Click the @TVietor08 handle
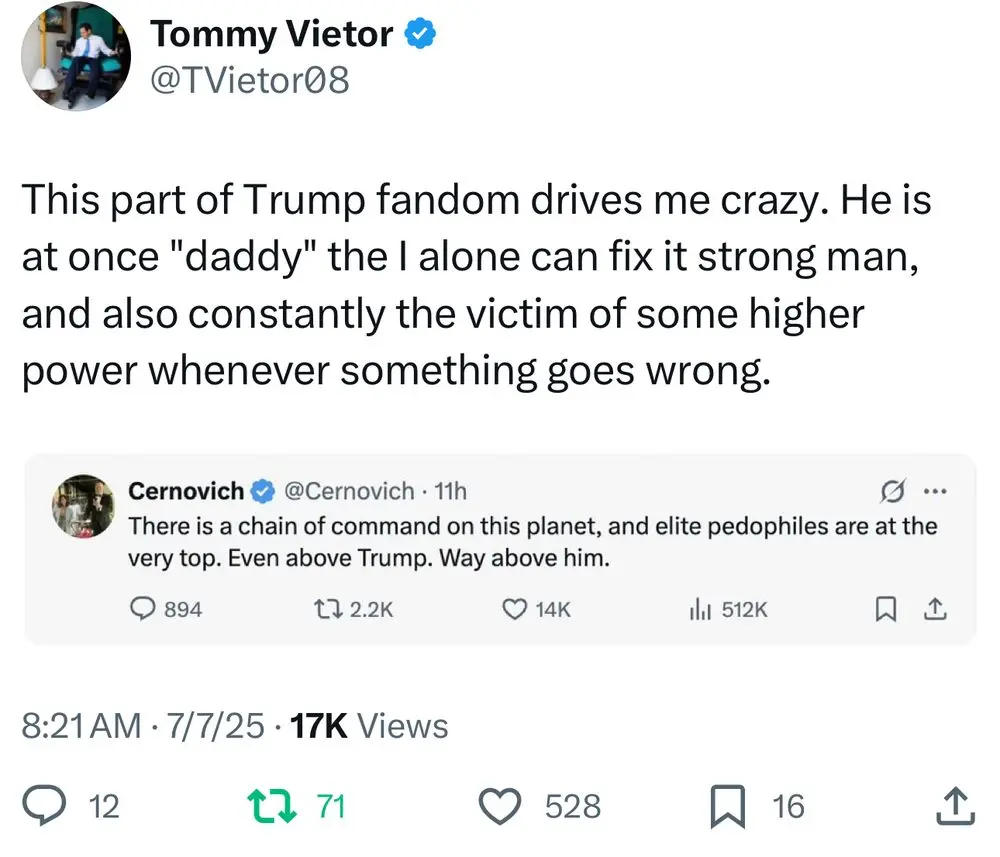 (x=250, y=79)
